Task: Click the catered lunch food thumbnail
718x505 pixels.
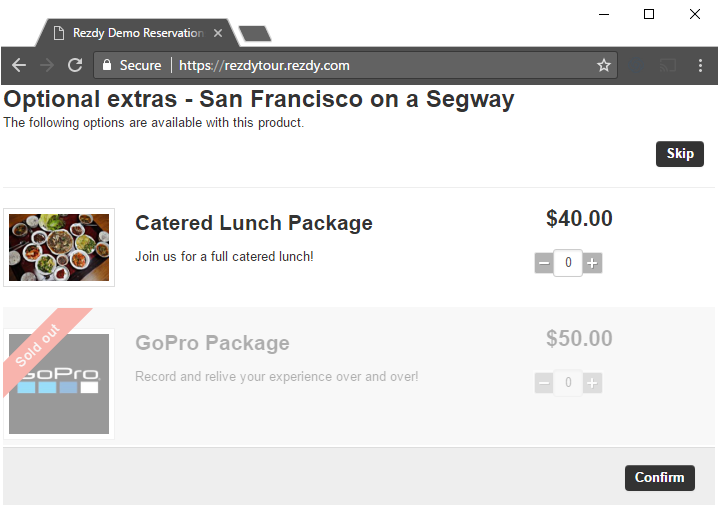Action: [59, 247]
